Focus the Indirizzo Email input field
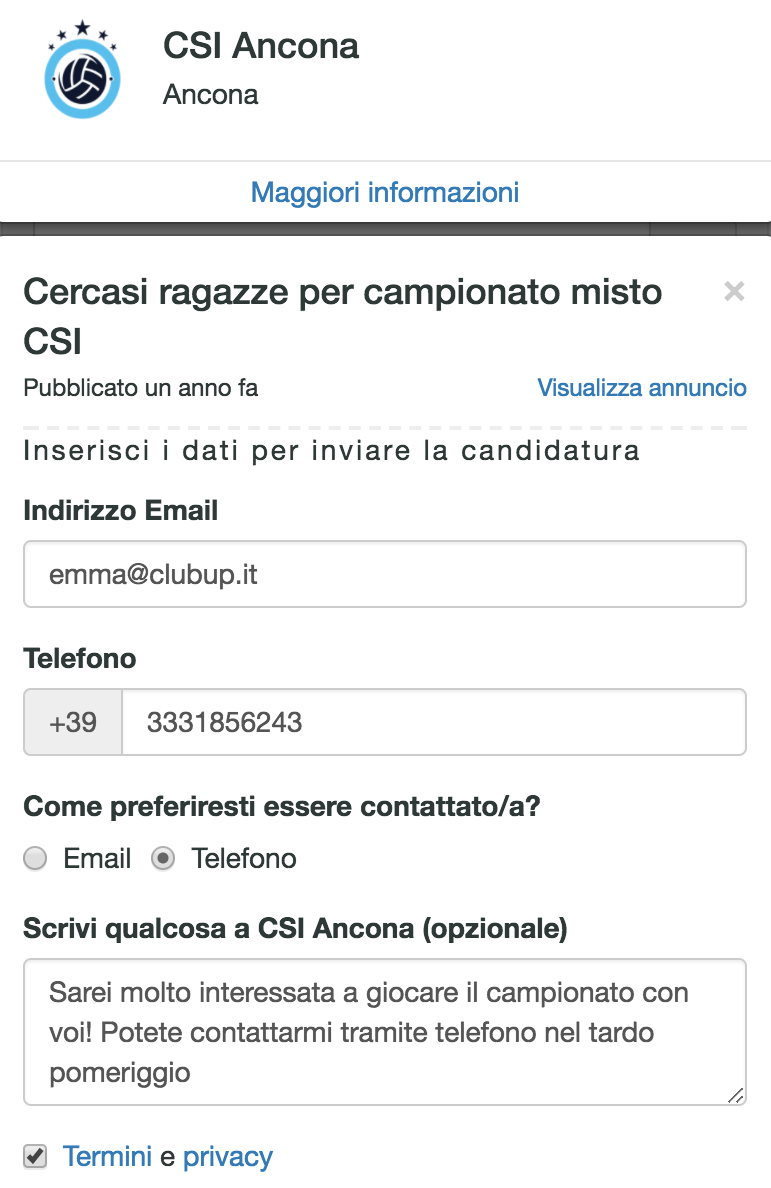This screenshot has width=771, height=1188. coord(385,574)
